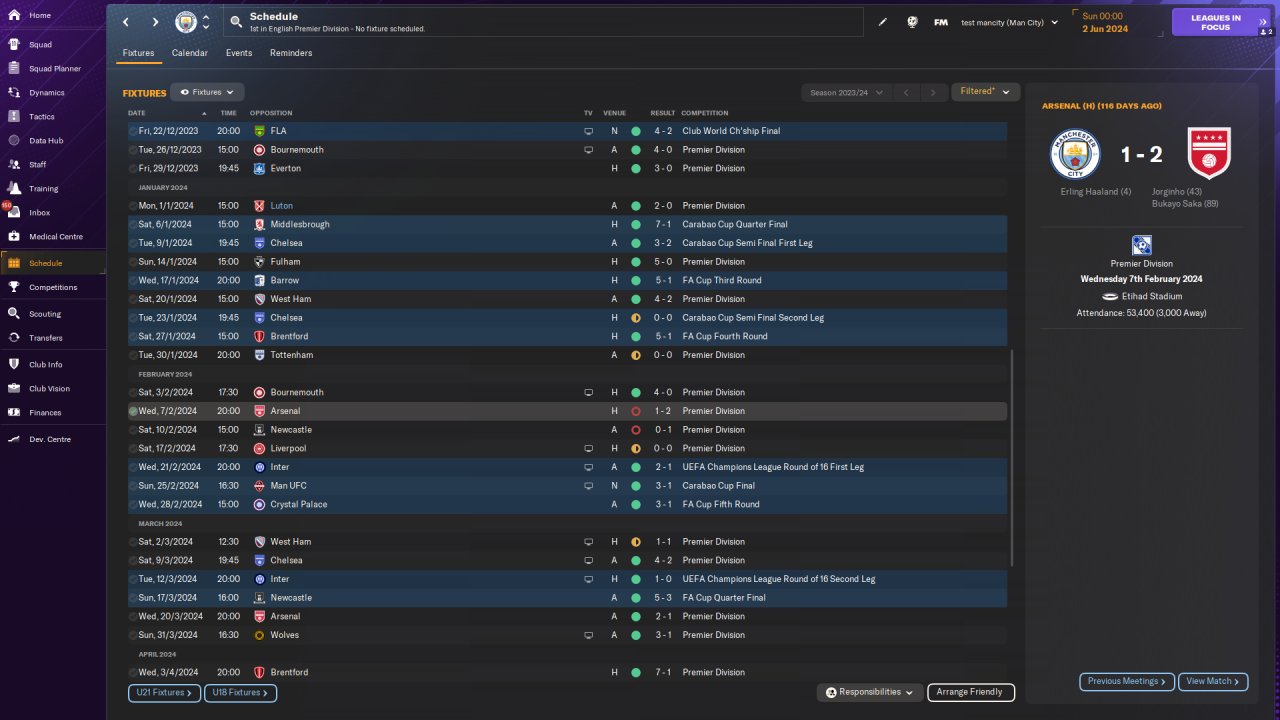The image size is (1280, 720).
Task: Untick the selector for the Wed 7/2/2024 Arsenal fixture
Action: tap(133, 411)
